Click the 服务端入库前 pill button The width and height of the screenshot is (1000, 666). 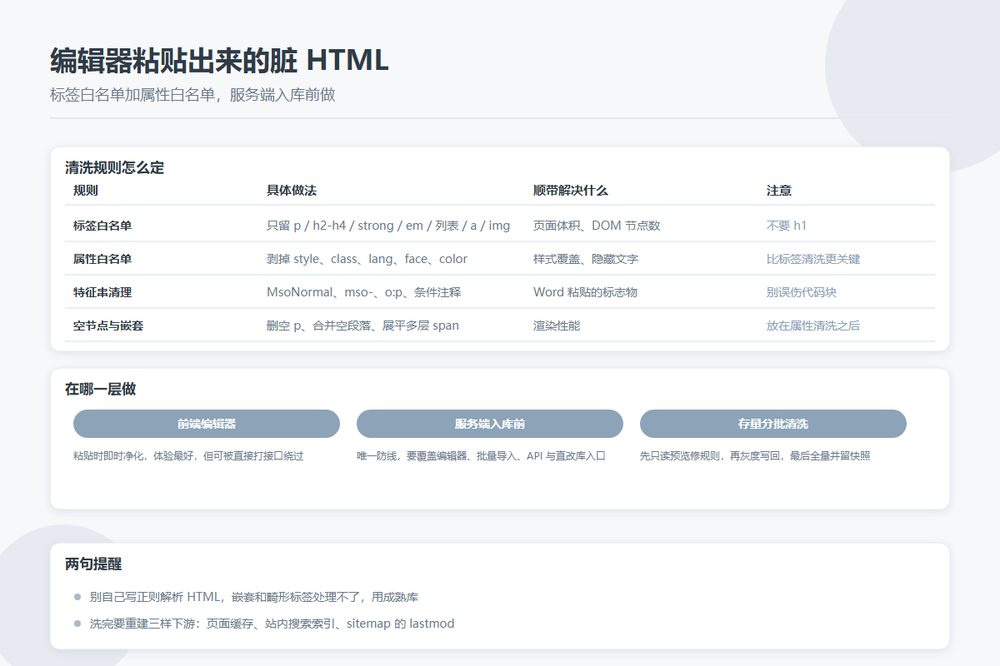pos(489,424)
